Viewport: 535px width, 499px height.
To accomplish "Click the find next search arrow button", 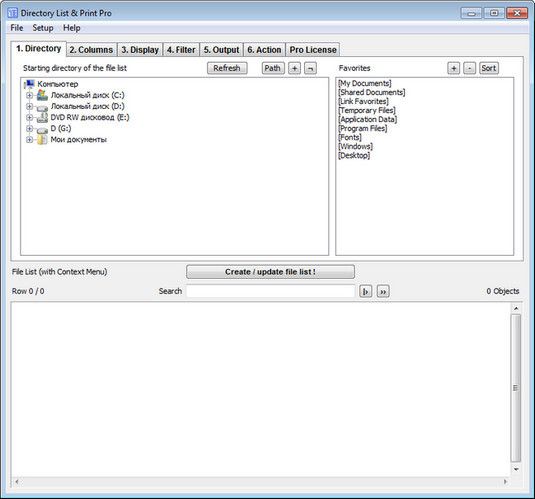I will click(365, 291).
